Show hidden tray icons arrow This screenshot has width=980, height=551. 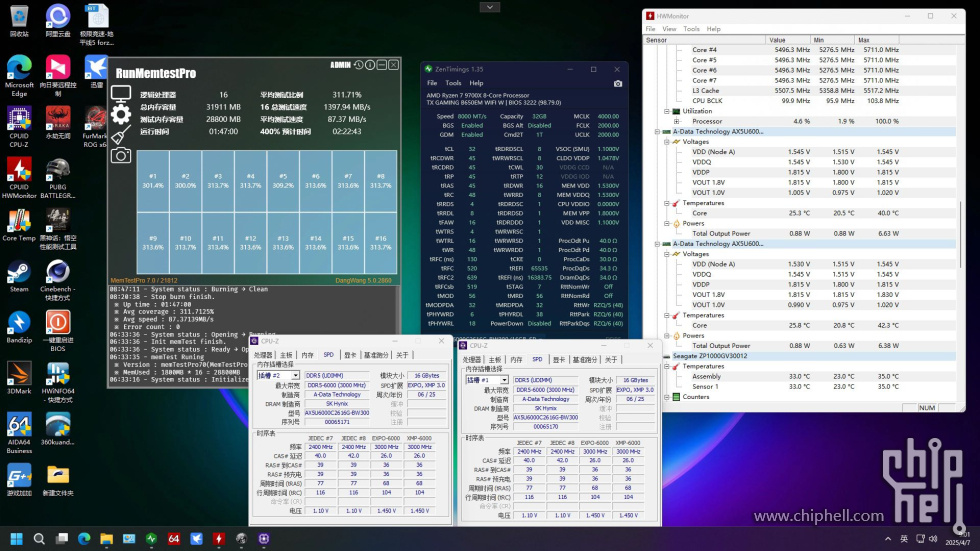[888, 539]
